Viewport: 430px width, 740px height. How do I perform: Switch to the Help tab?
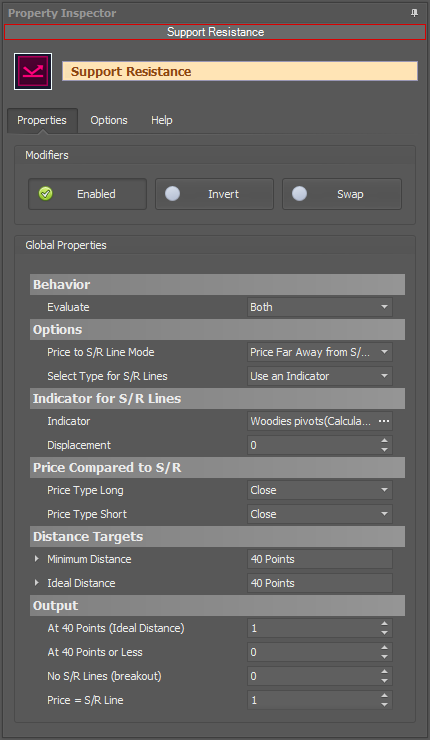[x=162, y=120]
